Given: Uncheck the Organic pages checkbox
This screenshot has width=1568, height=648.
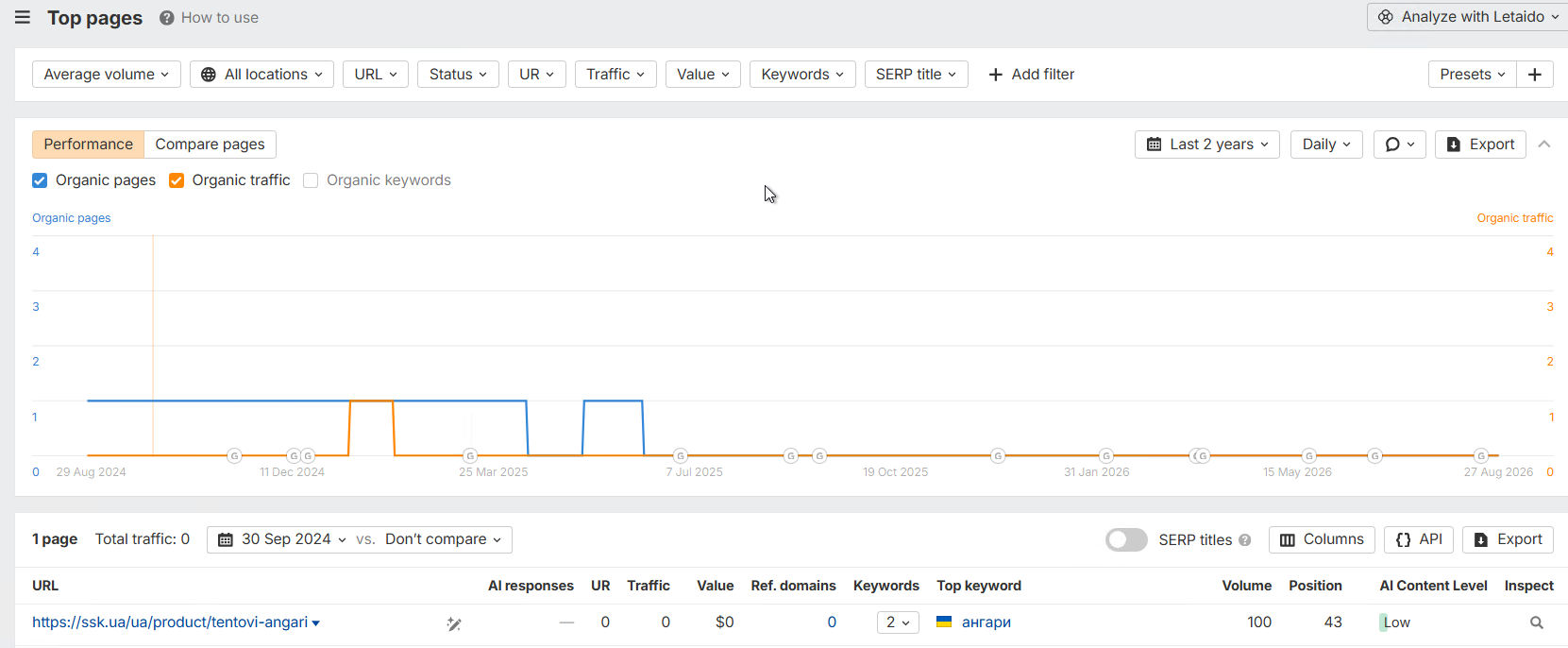Looking at the screenshot, I should 40,180.
